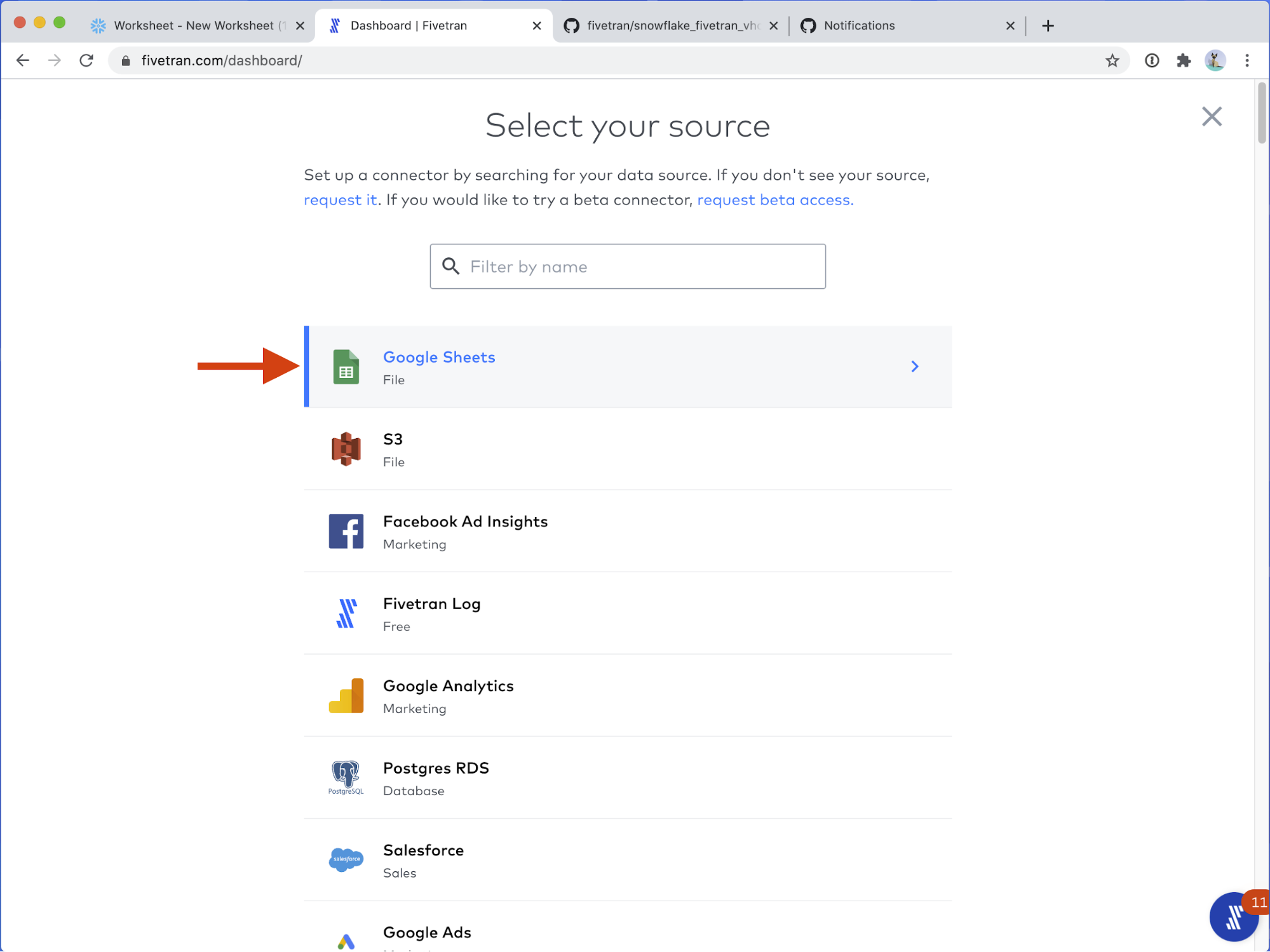Image resolution: width=1270 pixels, height=952 pixels.
Task: Click the page vertical scrollbar thumb
Action: coord(1262,114)
